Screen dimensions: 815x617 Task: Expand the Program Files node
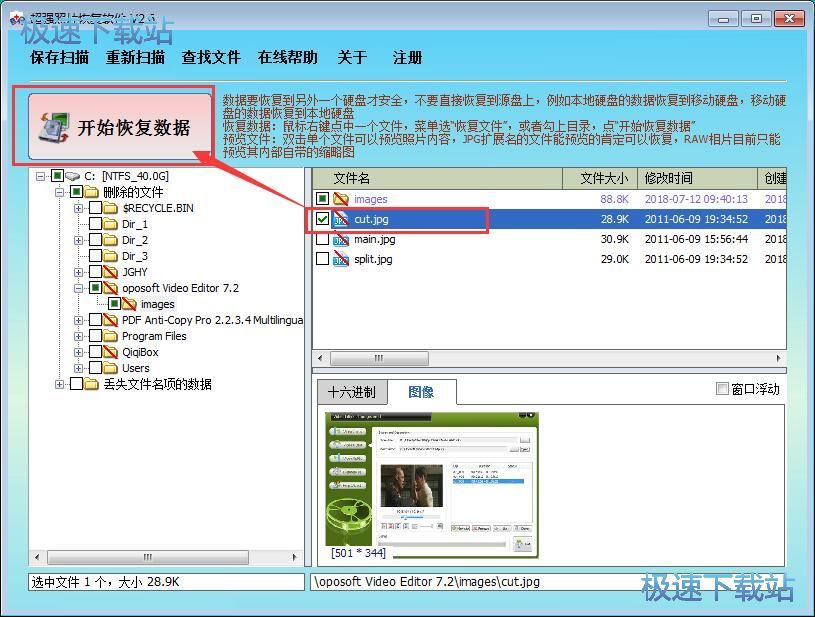(78, 336)
